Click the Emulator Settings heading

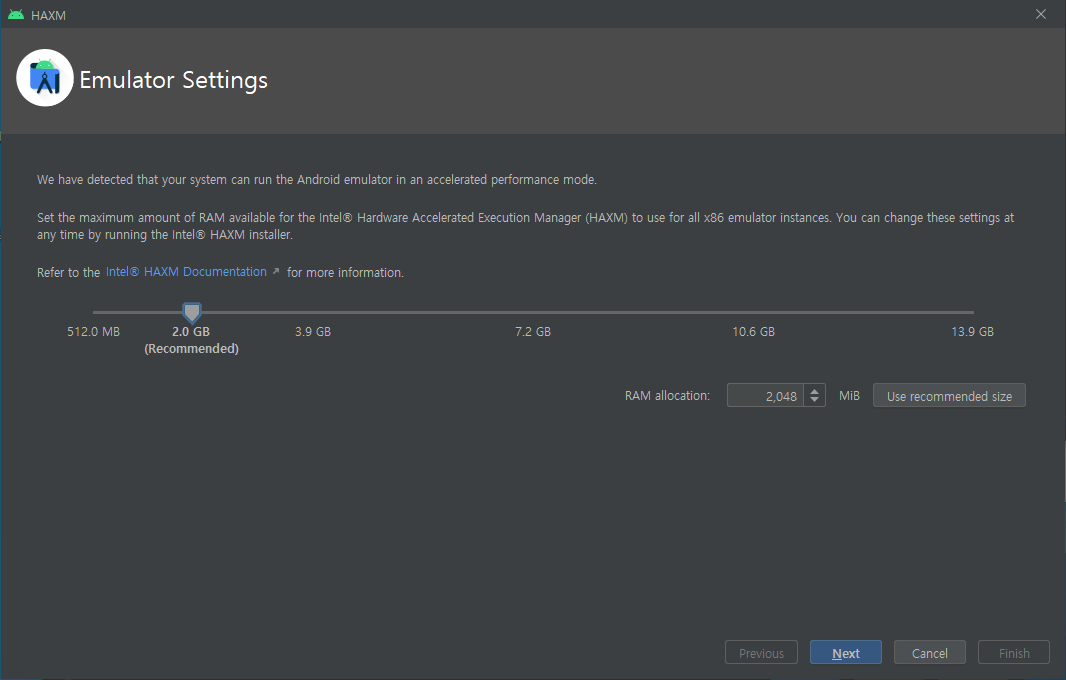[173, 80]
